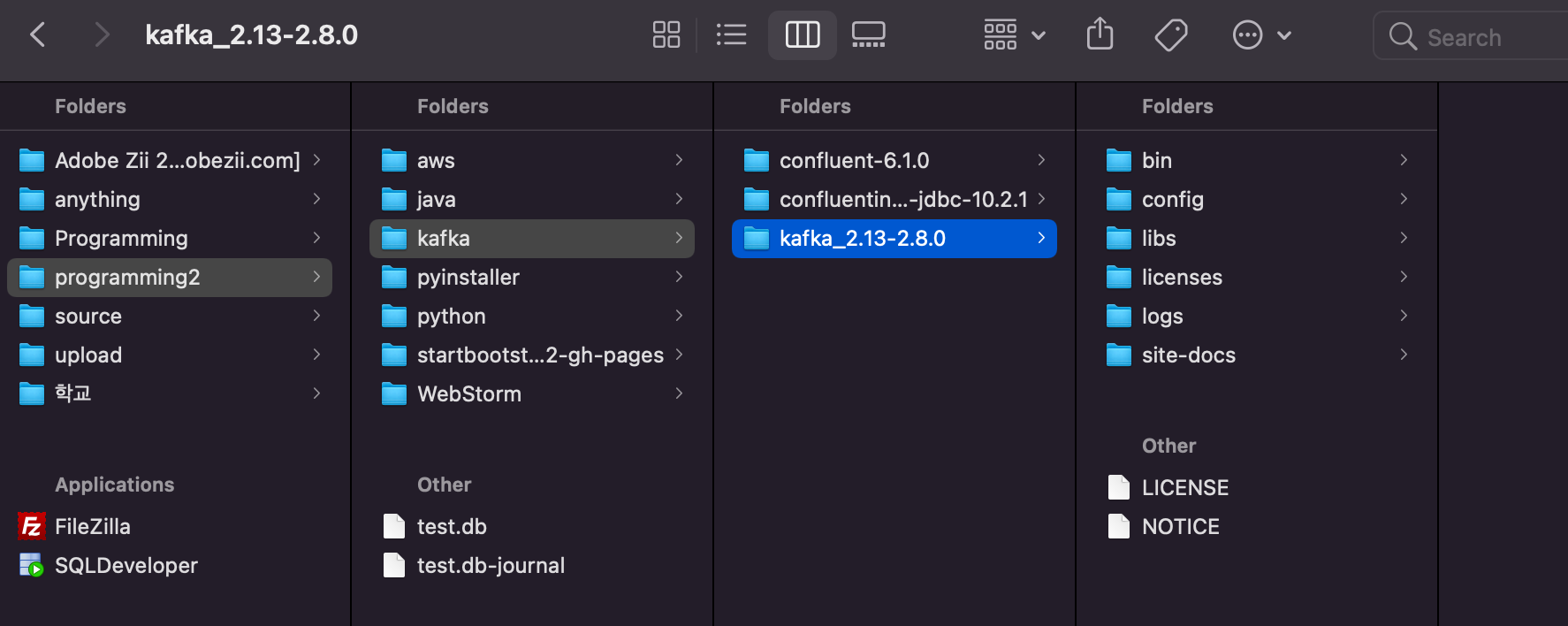Expand the upload folder chevron
The width and height of the screenshot is (1568, 626).
(x=316, y=355)
